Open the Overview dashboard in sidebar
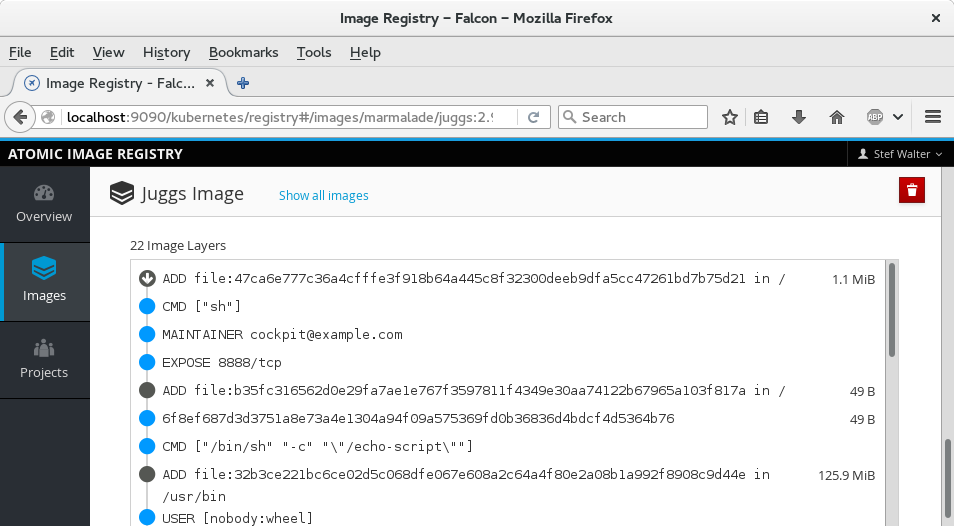This screenshot has width=954, height=526. (44, 204)
